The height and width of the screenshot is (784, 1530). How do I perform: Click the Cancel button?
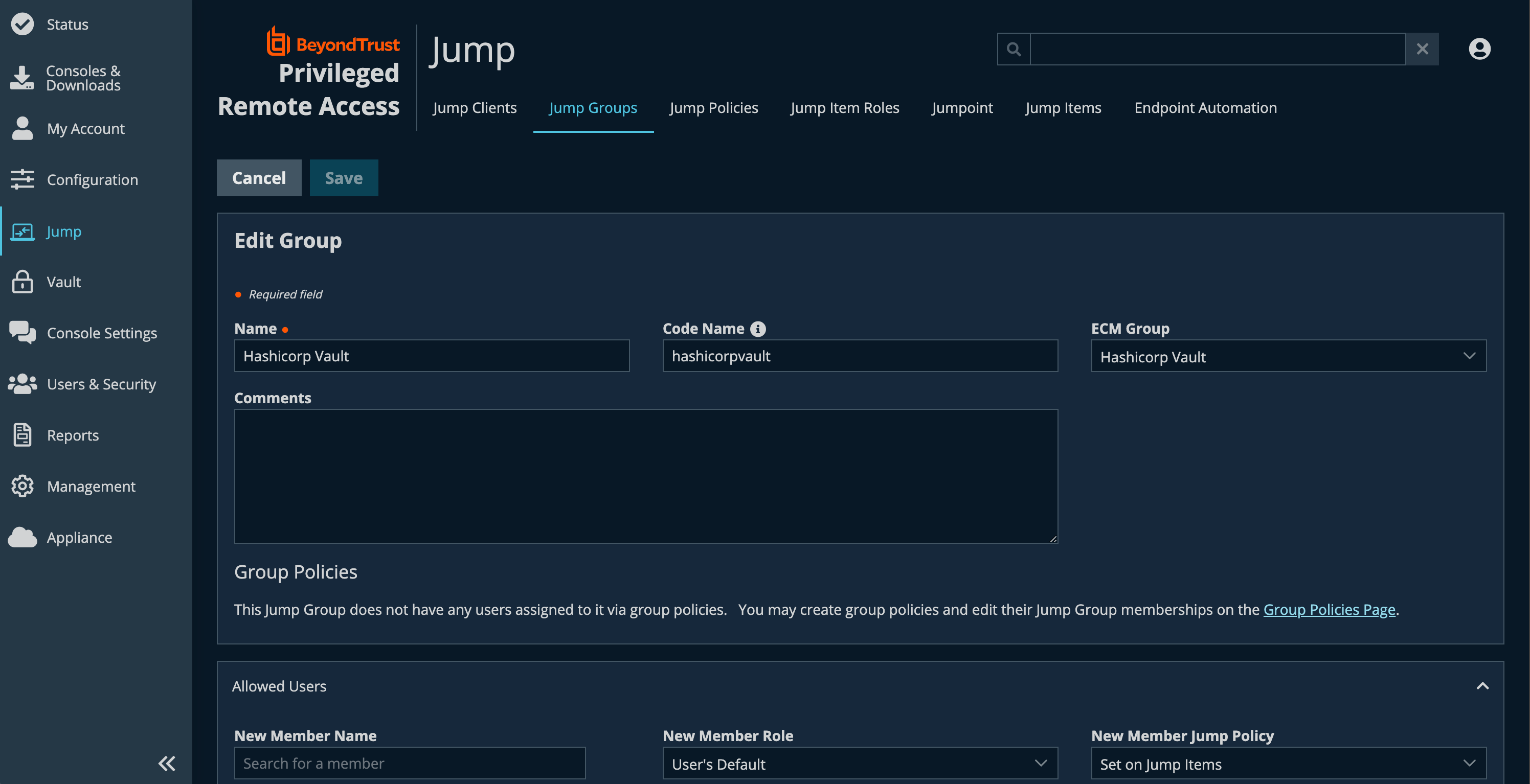coord(259,177)
